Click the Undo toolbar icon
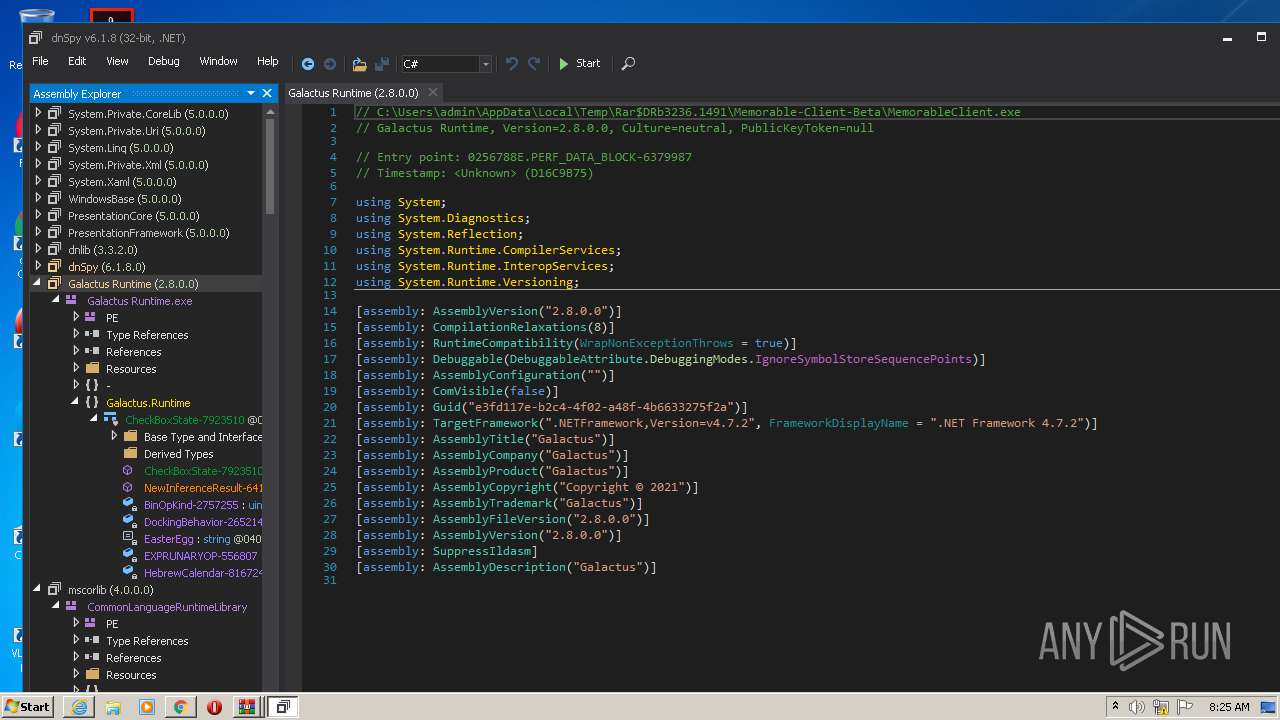The image size is (1280, 720). [512, 63]
